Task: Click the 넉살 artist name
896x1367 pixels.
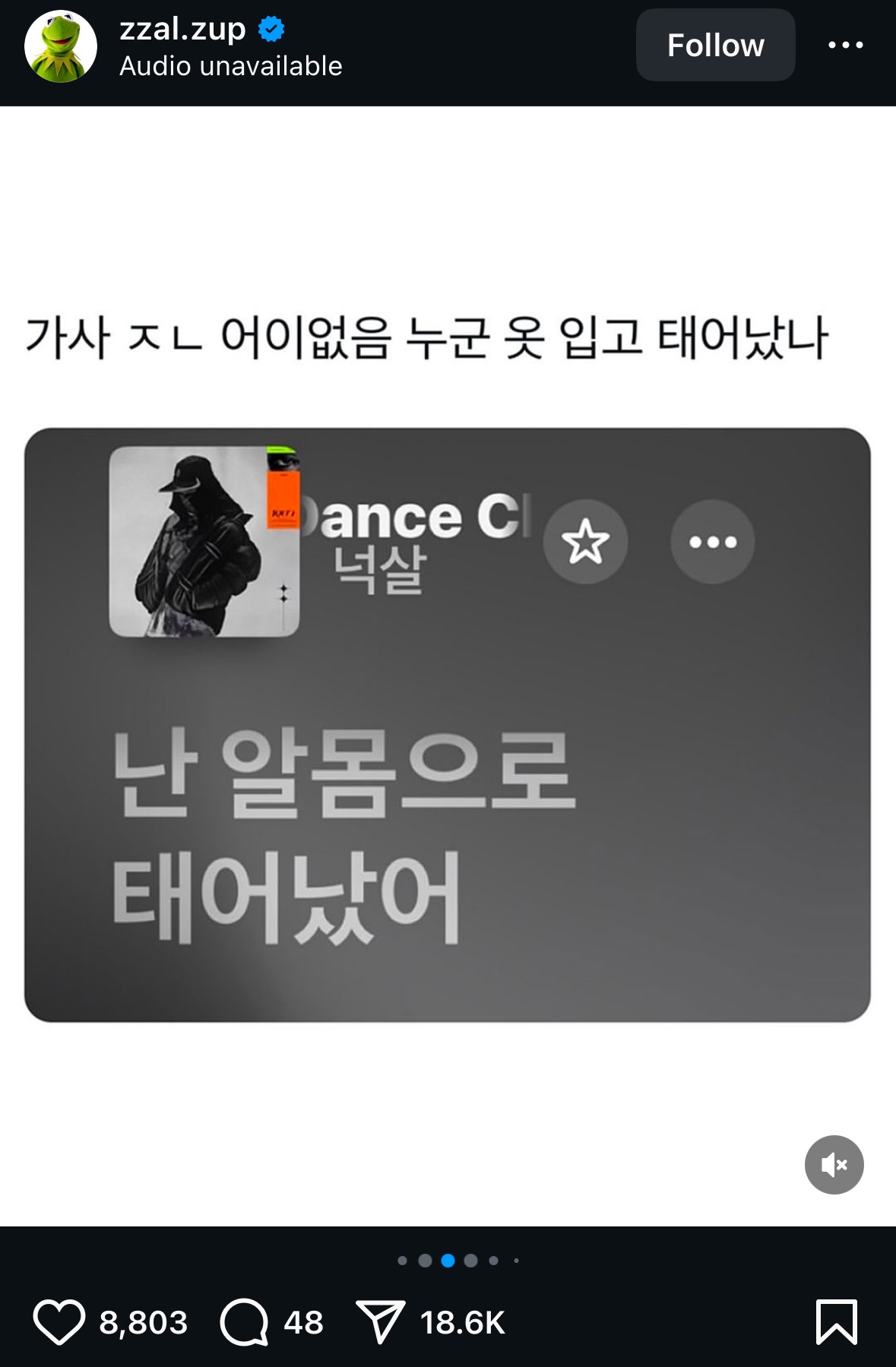Action: 378,571
